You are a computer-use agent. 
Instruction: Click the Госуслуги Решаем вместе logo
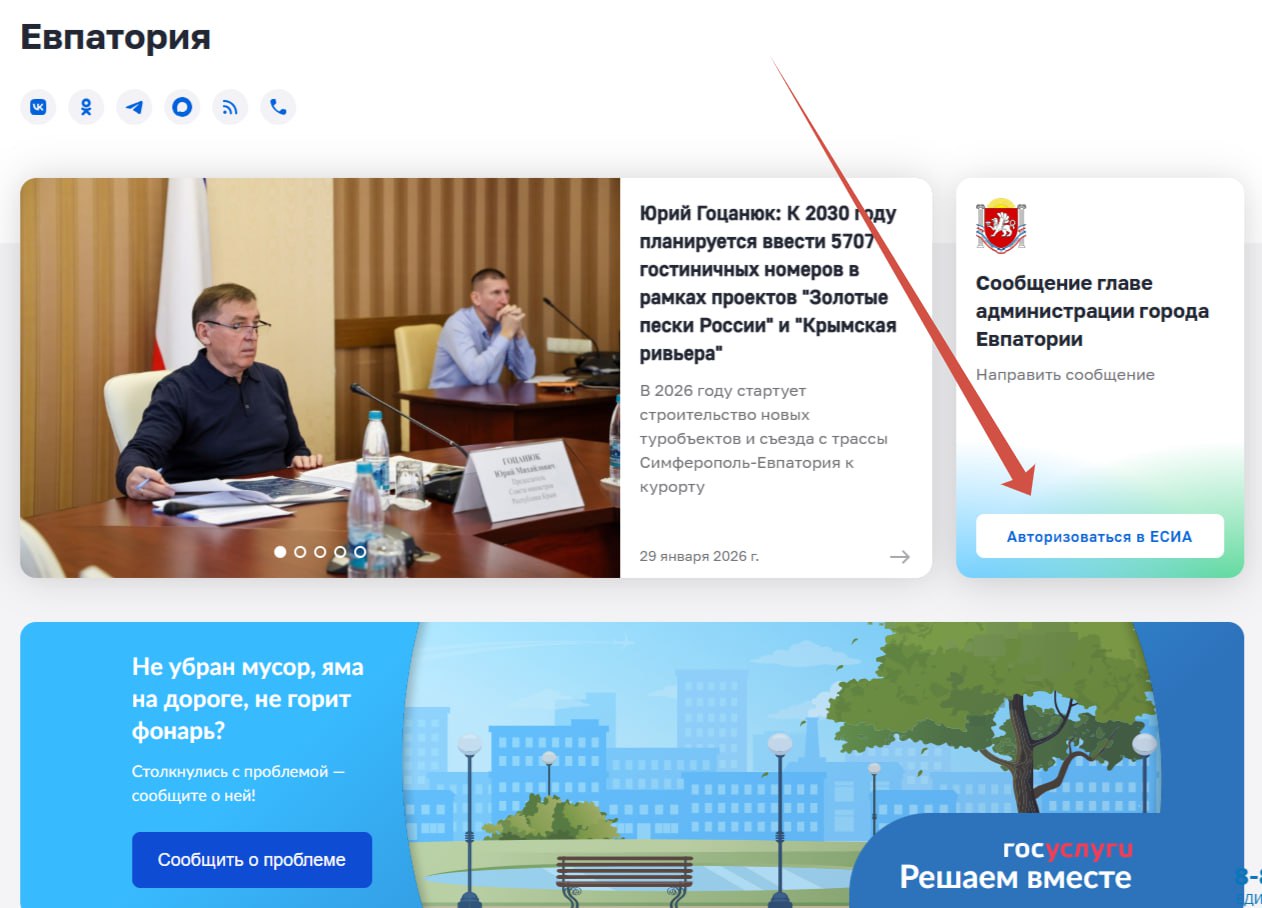[x=1016, y=865]
